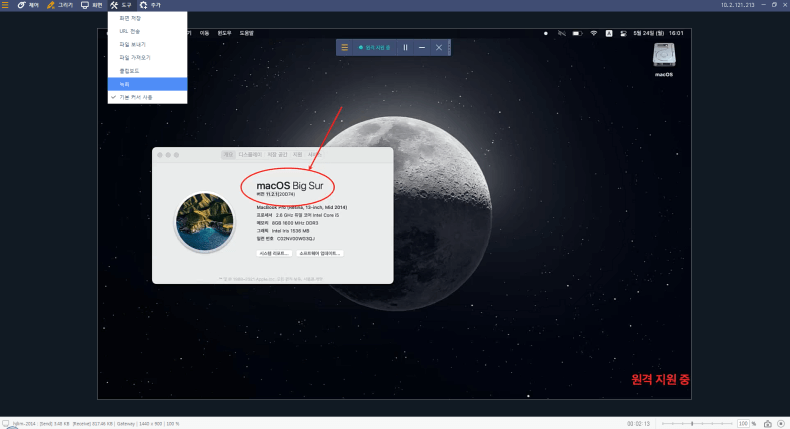Click the 원격 지원 중 status indicator

[374, 47]
